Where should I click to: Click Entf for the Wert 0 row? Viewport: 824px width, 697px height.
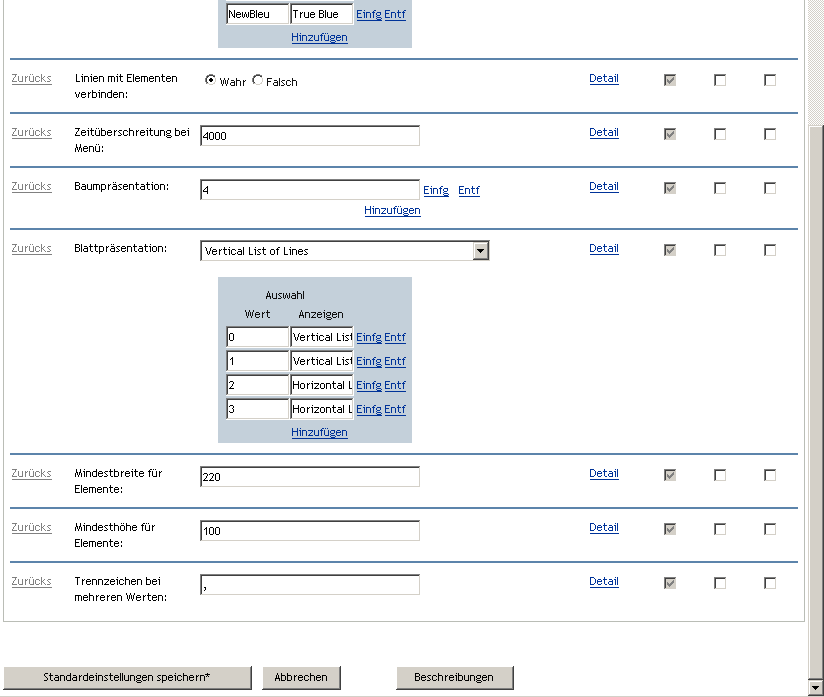[395, 337]
